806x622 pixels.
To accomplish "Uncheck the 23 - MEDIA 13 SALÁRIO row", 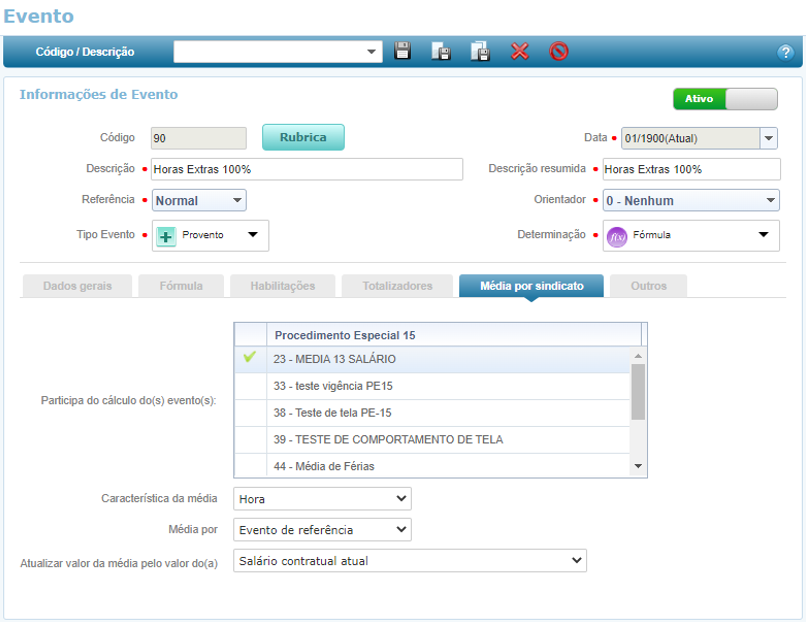I will click(250, 358).
